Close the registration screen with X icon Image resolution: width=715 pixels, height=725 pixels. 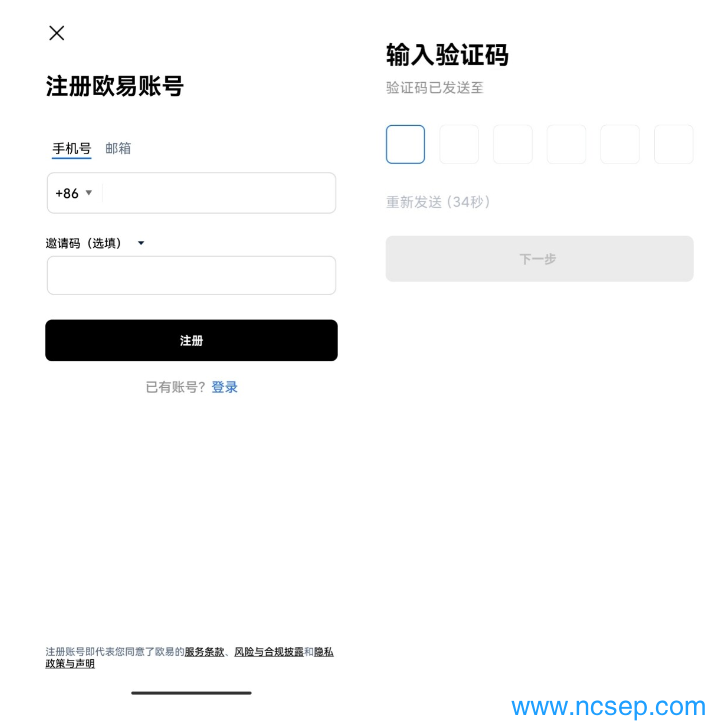(x=56, y=33)
